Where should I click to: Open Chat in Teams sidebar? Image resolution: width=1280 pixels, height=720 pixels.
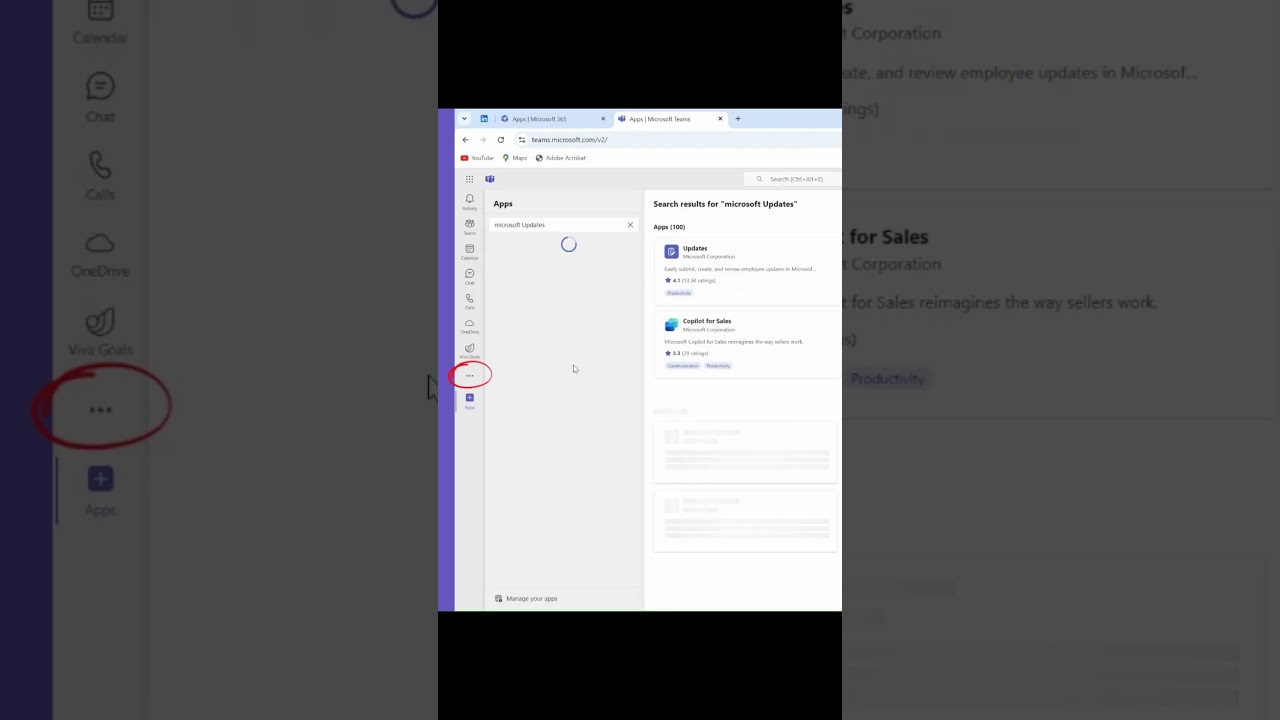469,276
